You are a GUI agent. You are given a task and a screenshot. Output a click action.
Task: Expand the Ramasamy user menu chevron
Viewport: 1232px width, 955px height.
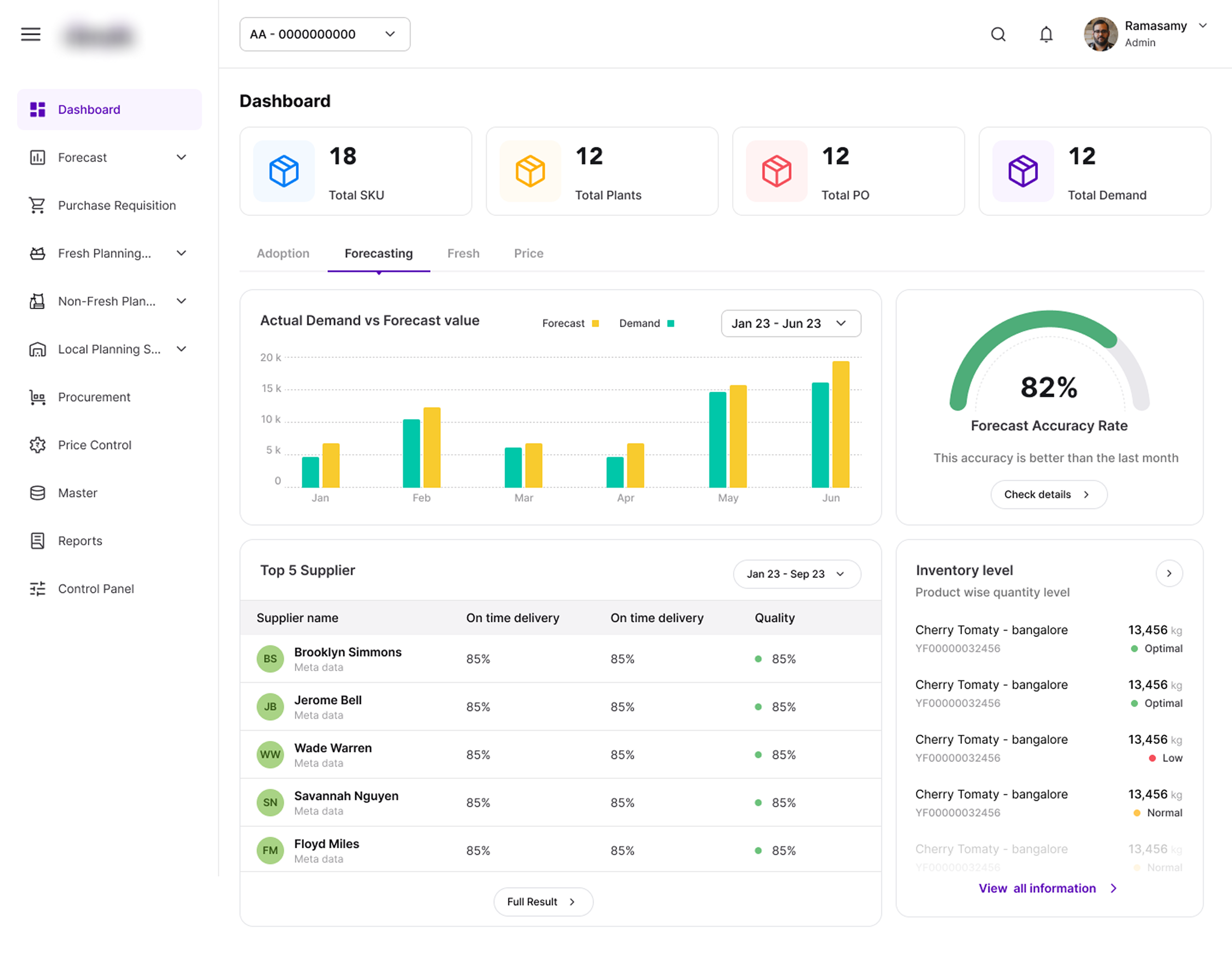point(1203,26)
